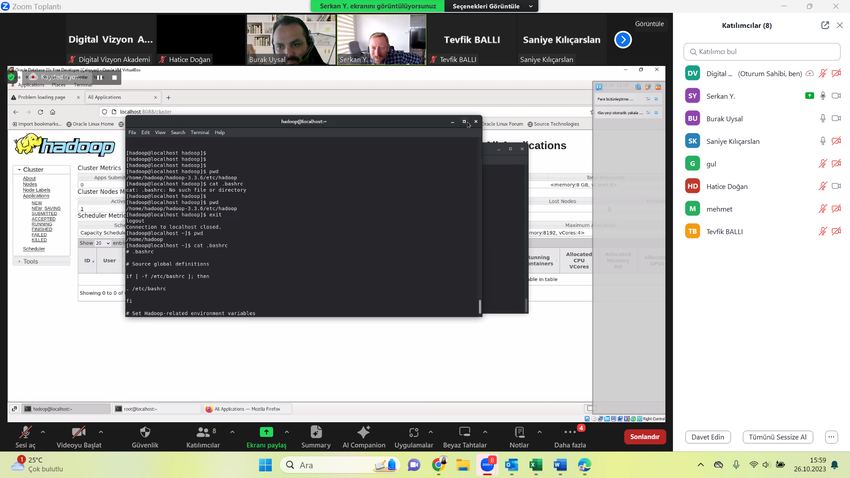Expand the arrow next to Katılımcılar
This screenshot has height=478, width=850.
click(x=232, y=432)
